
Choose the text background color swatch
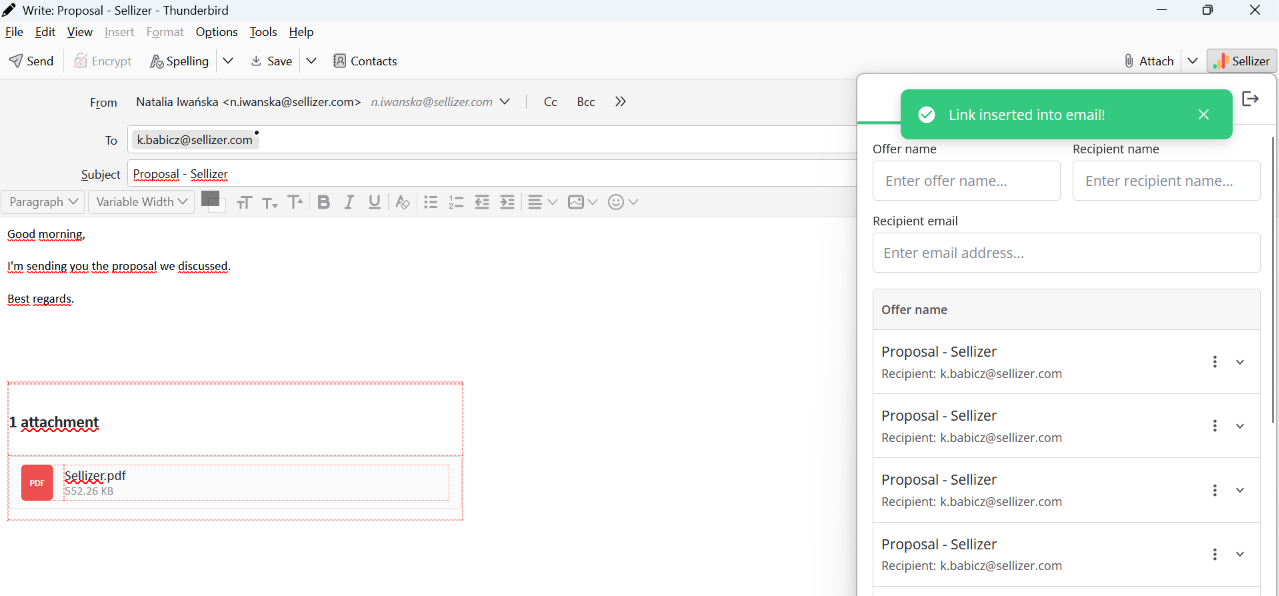pos(221,208)
